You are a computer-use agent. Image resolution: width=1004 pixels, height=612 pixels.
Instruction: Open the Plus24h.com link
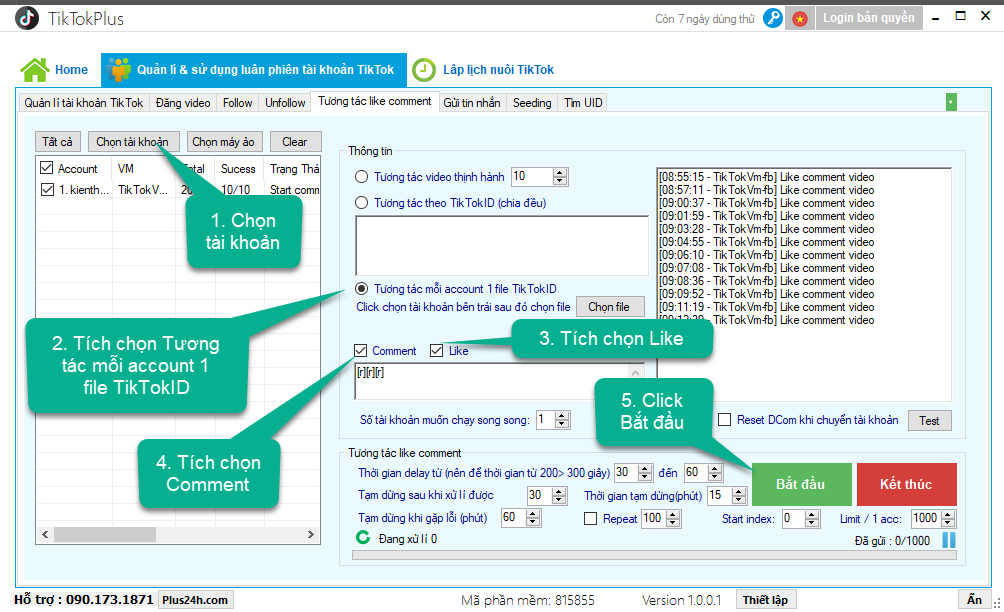coord(195,600)
